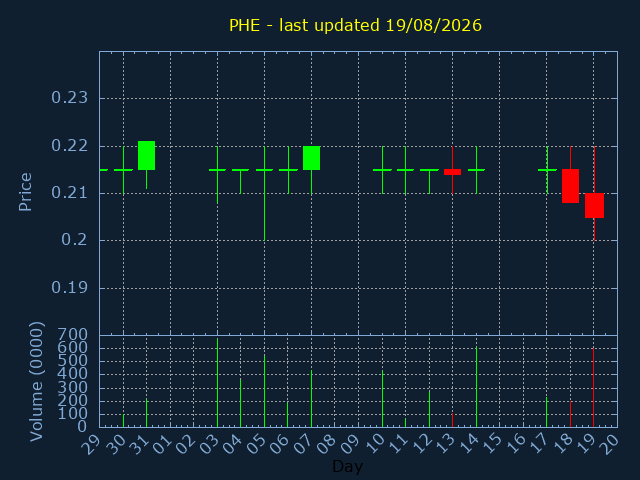Click the Volume (0000) axis title
640x480 pixels.
[x=36, y=382]
